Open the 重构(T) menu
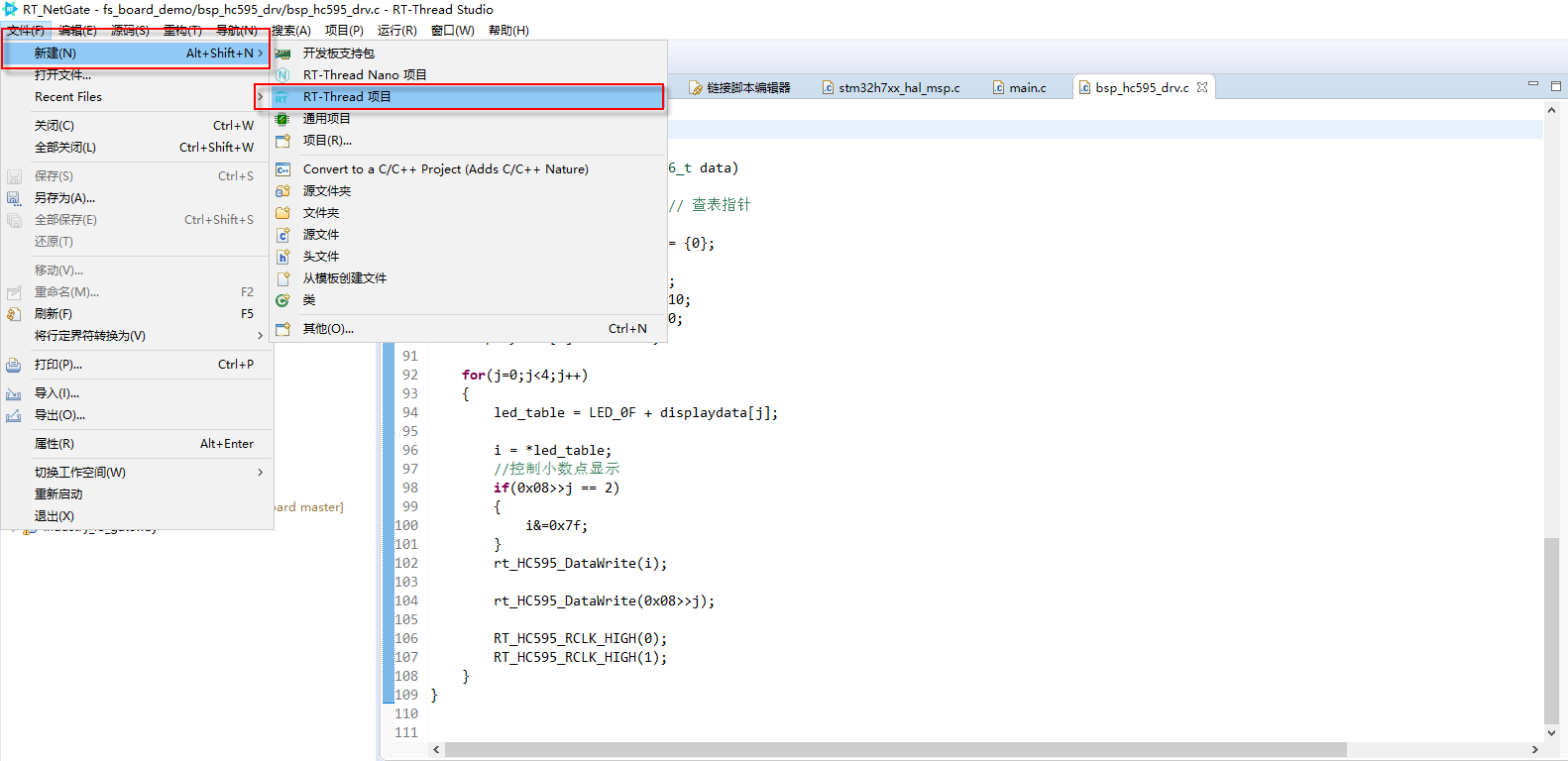 [182, 31]
